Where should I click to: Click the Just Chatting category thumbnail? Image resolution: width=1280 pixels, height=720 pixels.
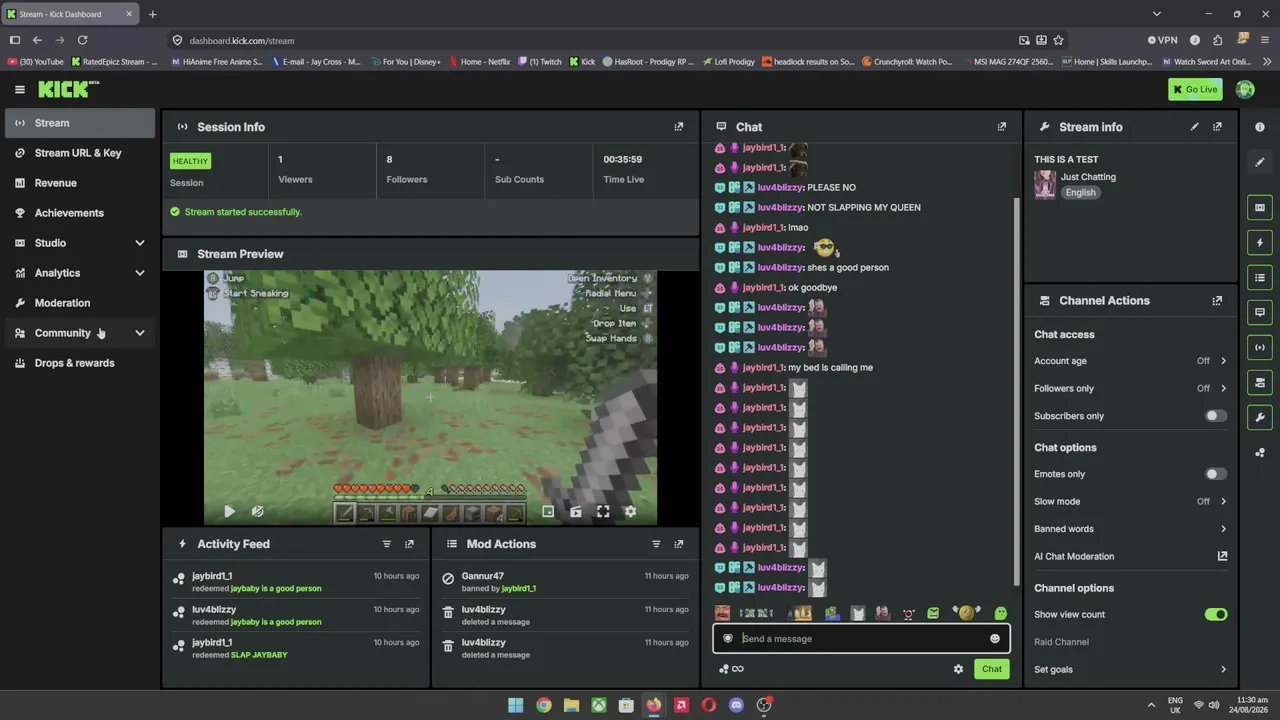pos(1045,185)
